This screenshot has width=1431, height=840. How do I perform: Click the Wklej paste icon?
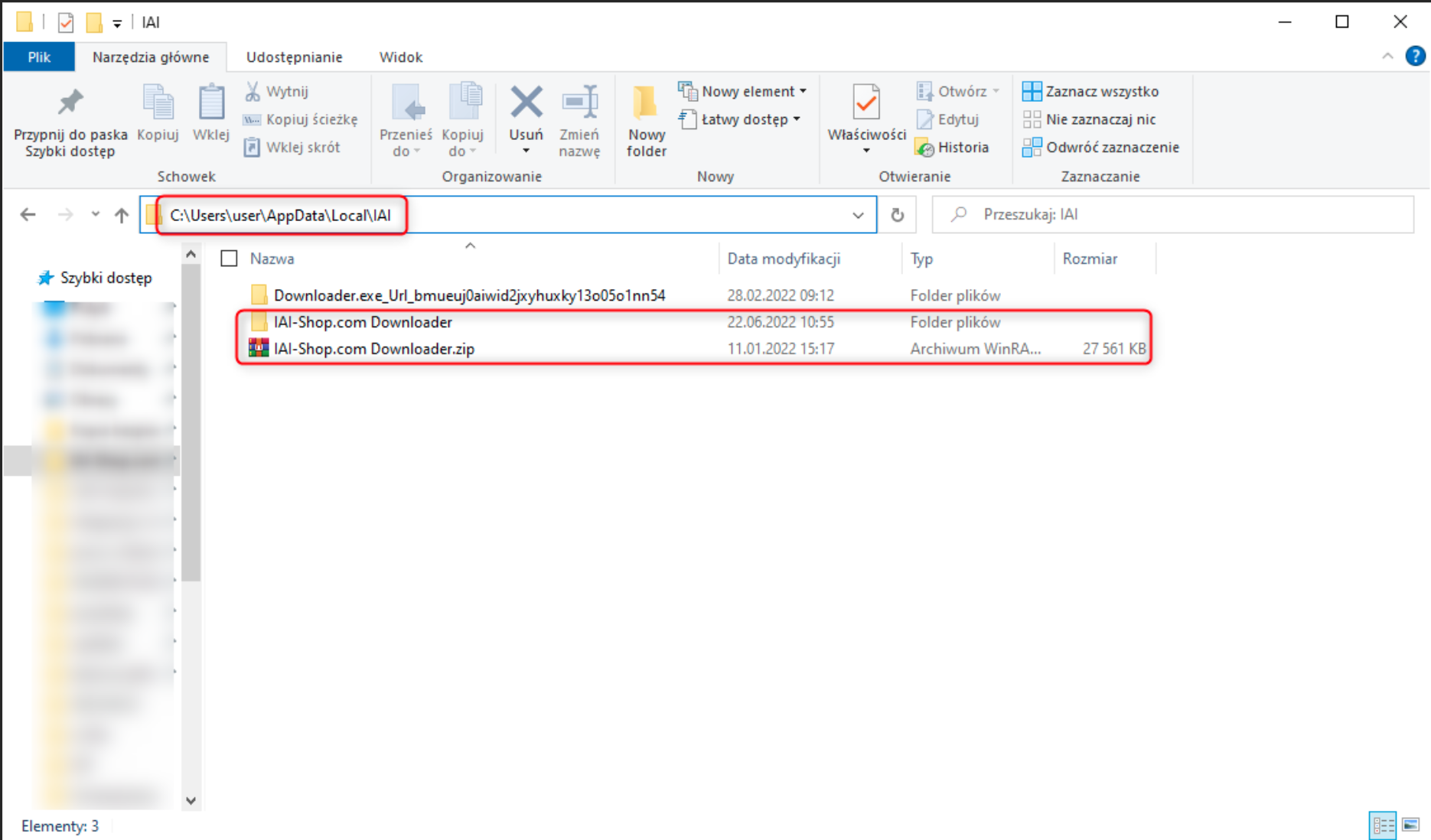210,103
